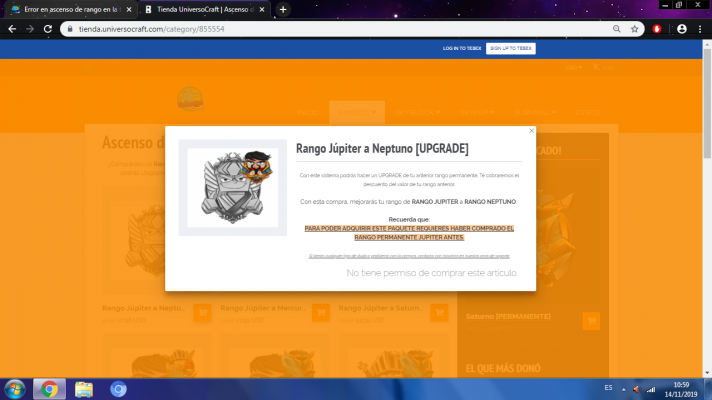Open the red extension icon in toolbar
712x400 pixels.
657,29
